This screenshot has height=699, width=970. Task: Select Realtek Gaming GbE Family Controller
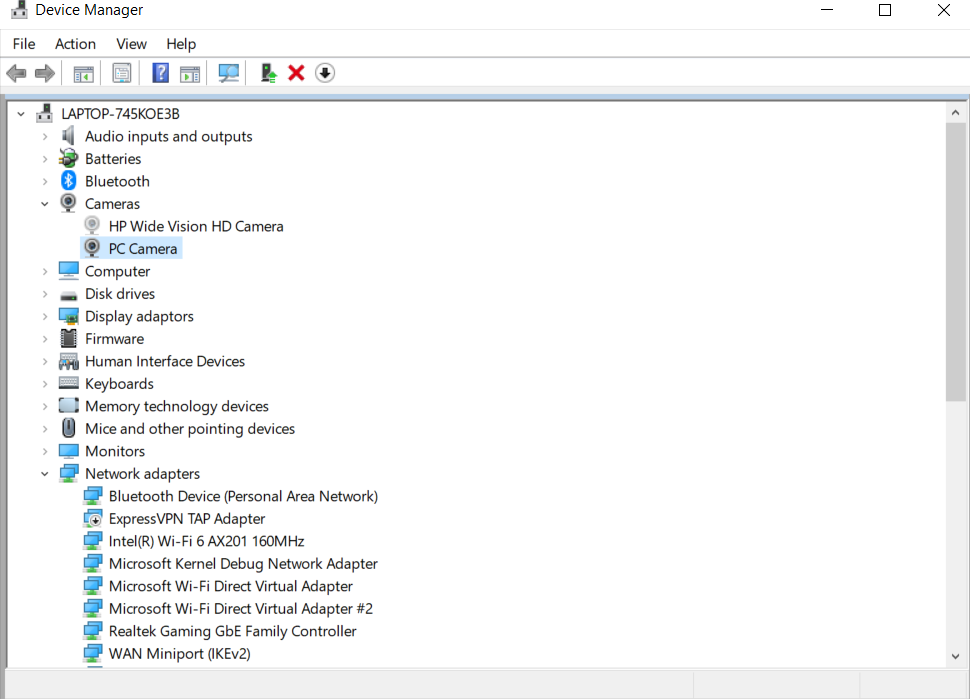click(x=233, y=631)
